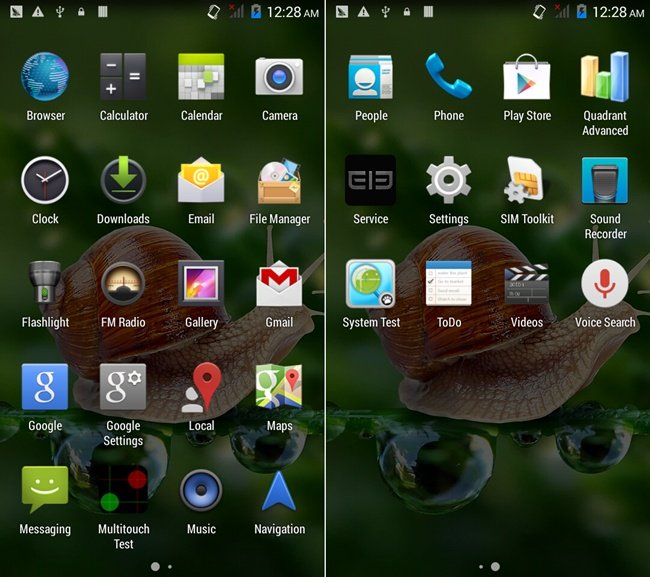This screenshot has width=650, height=577.
Task: Tap the Flashlight app icon
Action: coord(45,283)
